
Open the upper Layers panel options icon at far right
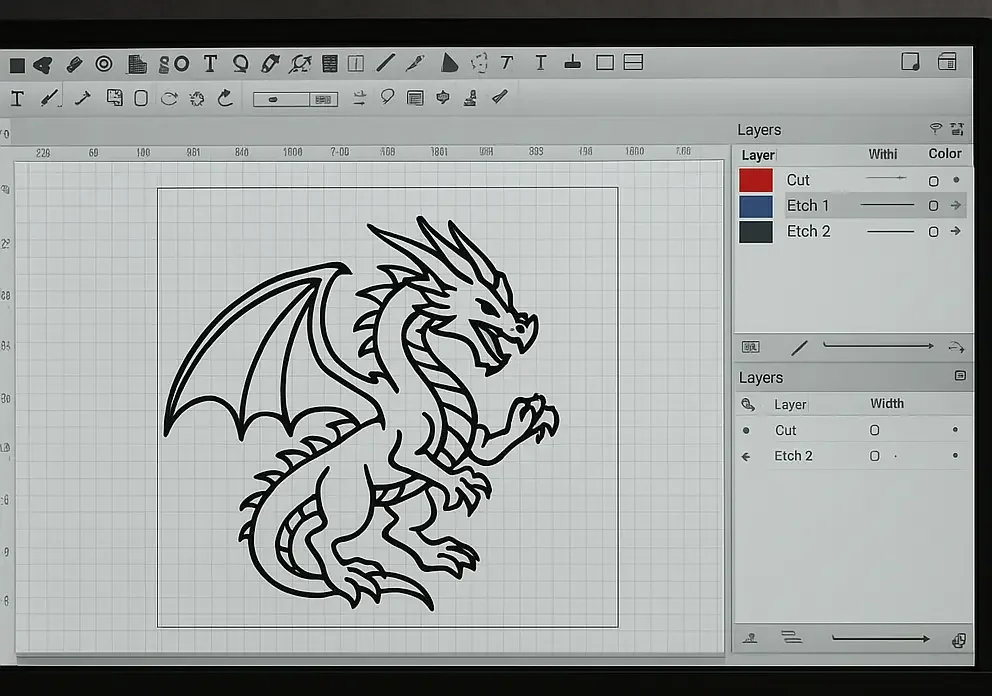[x=957, y=129]
